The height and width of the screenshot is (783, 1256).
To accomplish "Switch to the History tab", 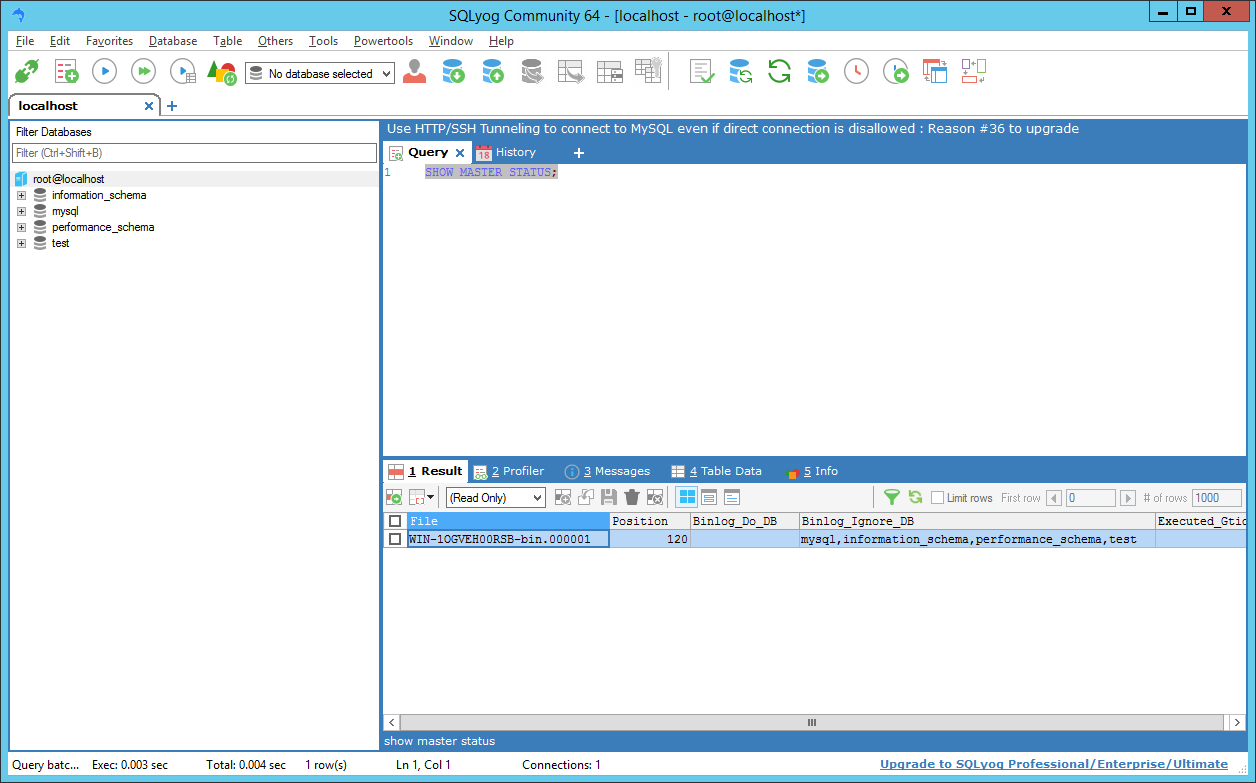I will [x=506, y=153].
